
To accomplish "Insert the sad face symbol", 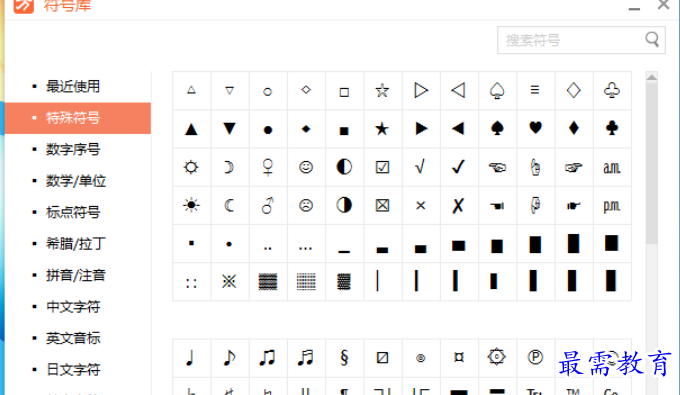I will tap(306, 205).
